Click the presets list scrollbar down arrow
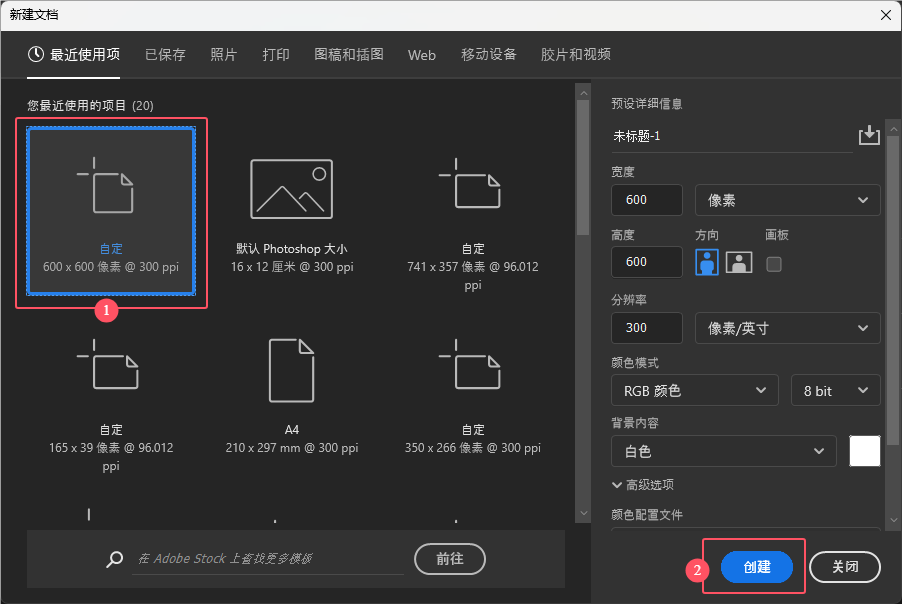902x604 pixels. [x=583, y=513]
